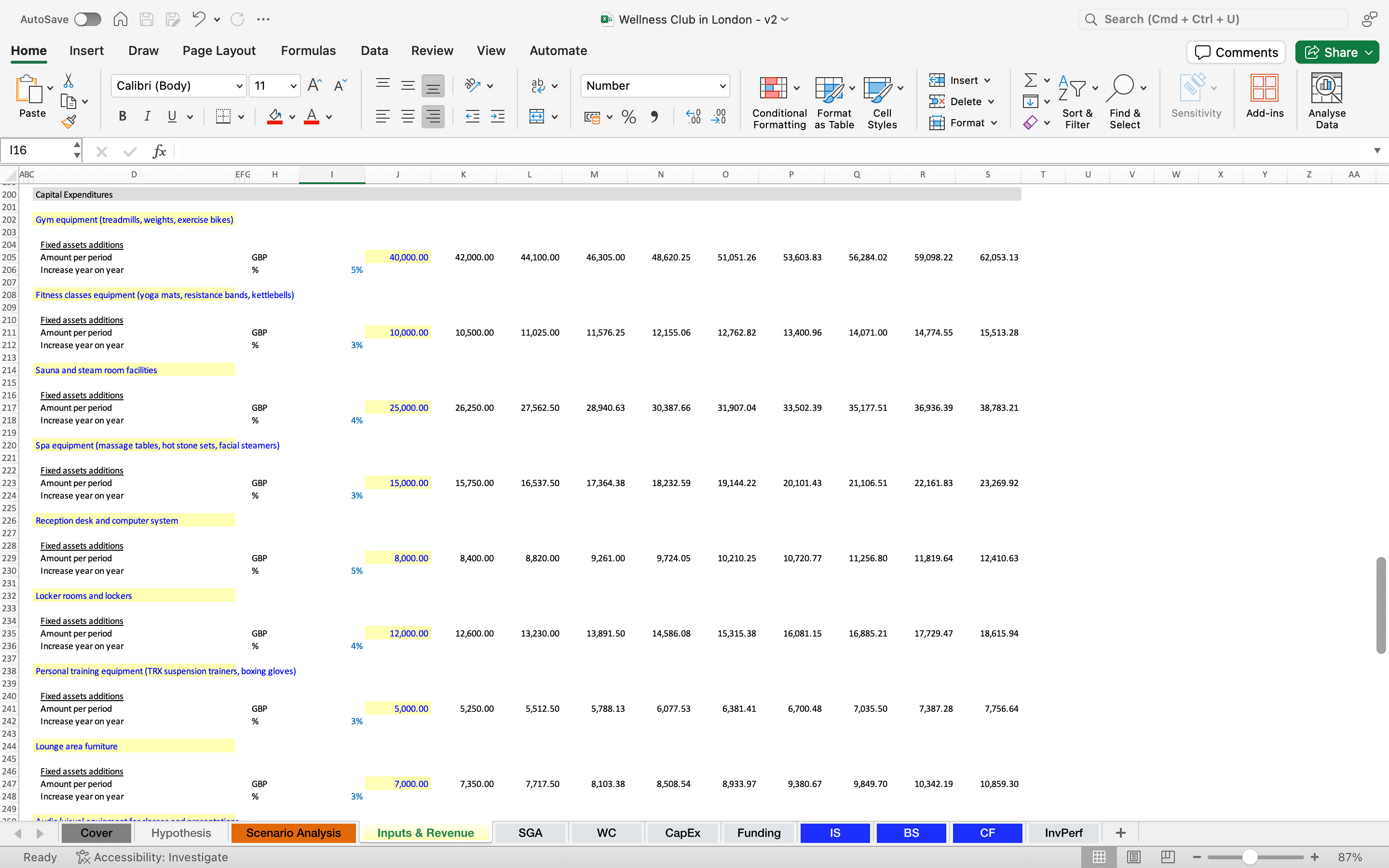1389x868 pixels.
Task: Open Sort & Filter
Action: click(1077, 102)
